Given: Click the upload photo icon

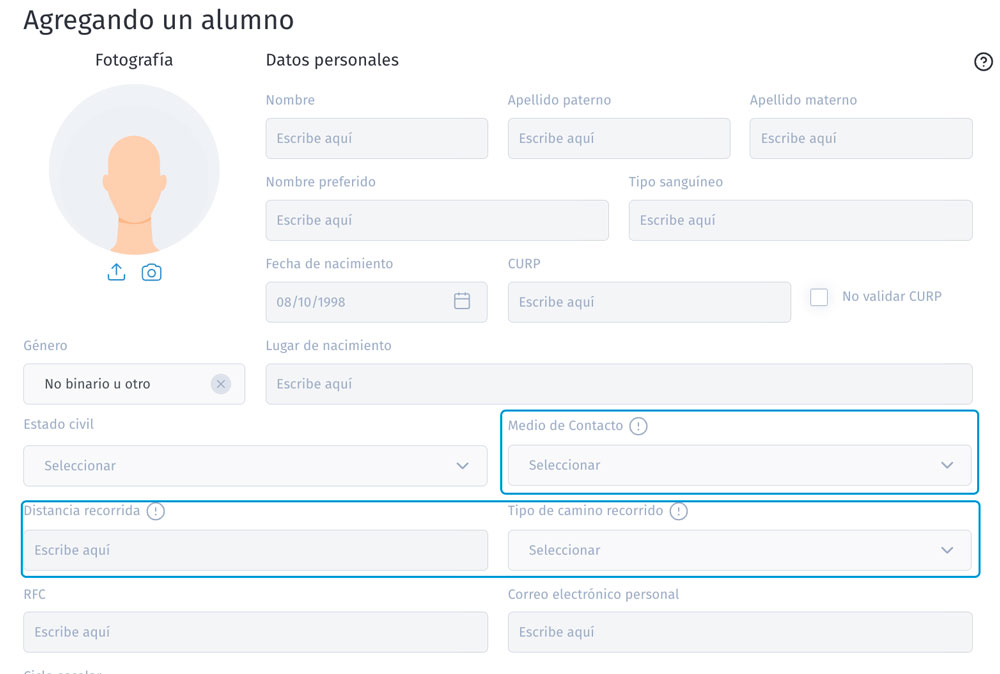Looking at the screenshot, I should tap(116, 272).
